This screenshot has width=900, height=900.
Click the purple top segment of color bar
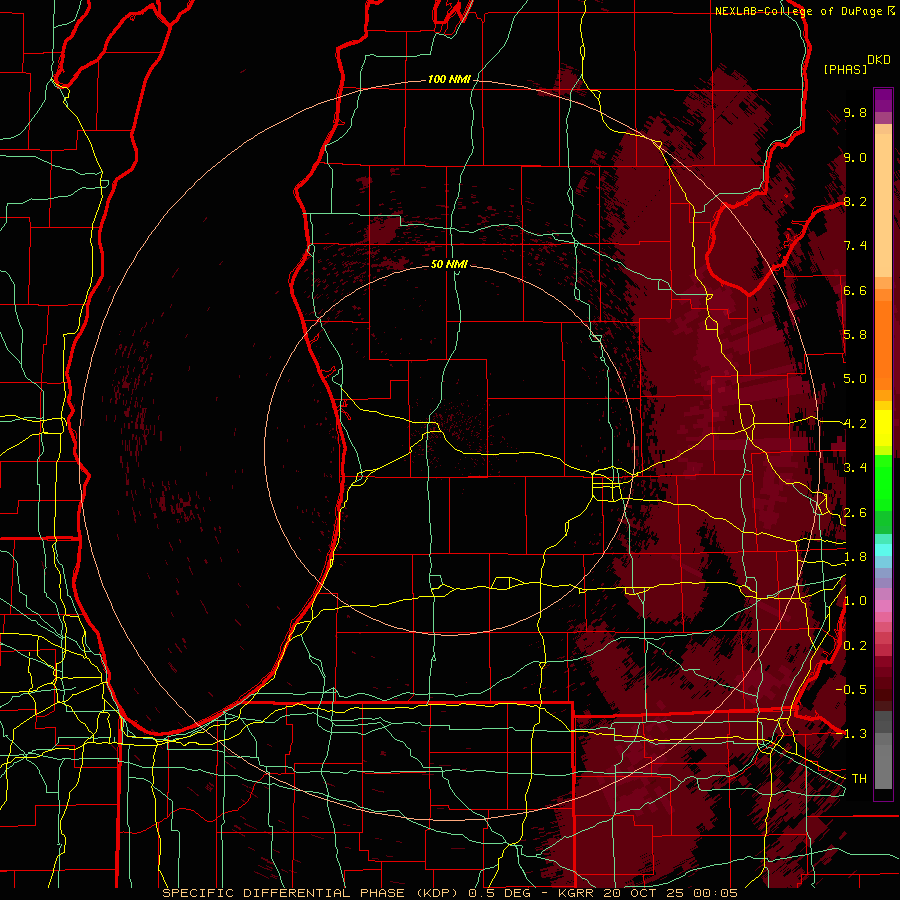pyautogui.click(x=883, y=100)
